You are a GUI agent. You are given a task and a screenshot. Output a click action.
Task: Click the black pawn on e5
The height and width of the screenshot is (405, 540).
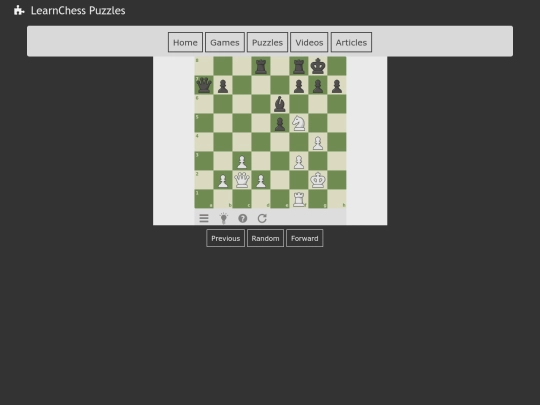[x=280, y=123]
